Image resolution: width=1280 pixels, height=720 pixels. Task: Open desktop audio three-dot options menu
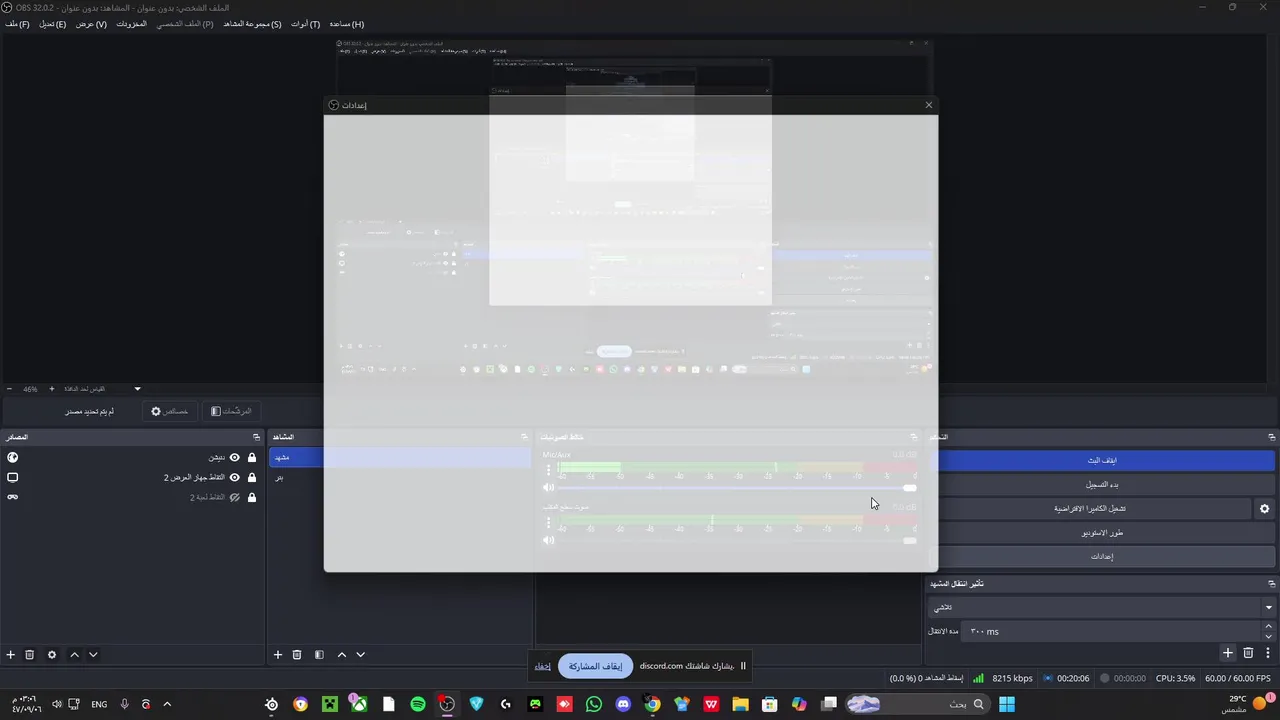[x=548, y=521]
